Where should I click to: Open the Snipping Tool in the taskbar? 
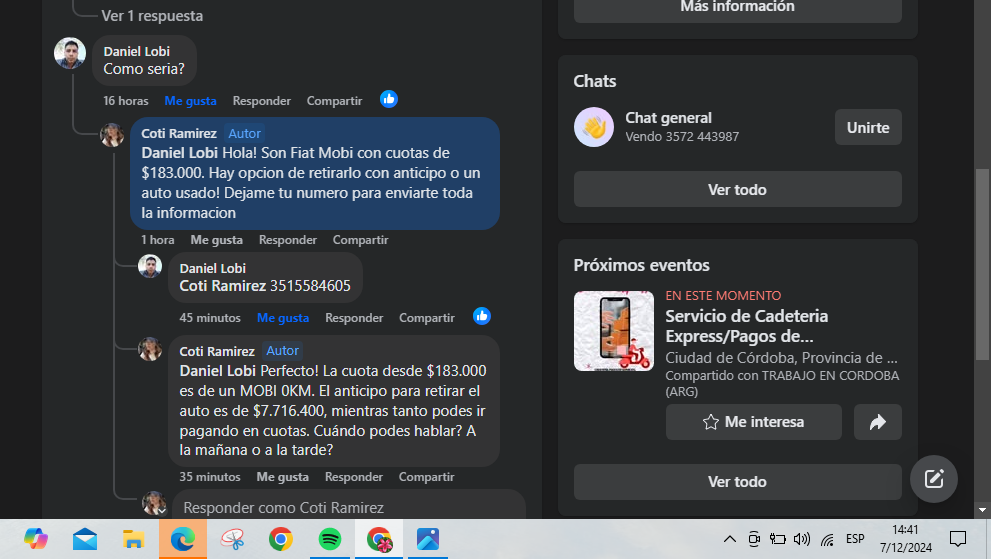click(232, 539)
